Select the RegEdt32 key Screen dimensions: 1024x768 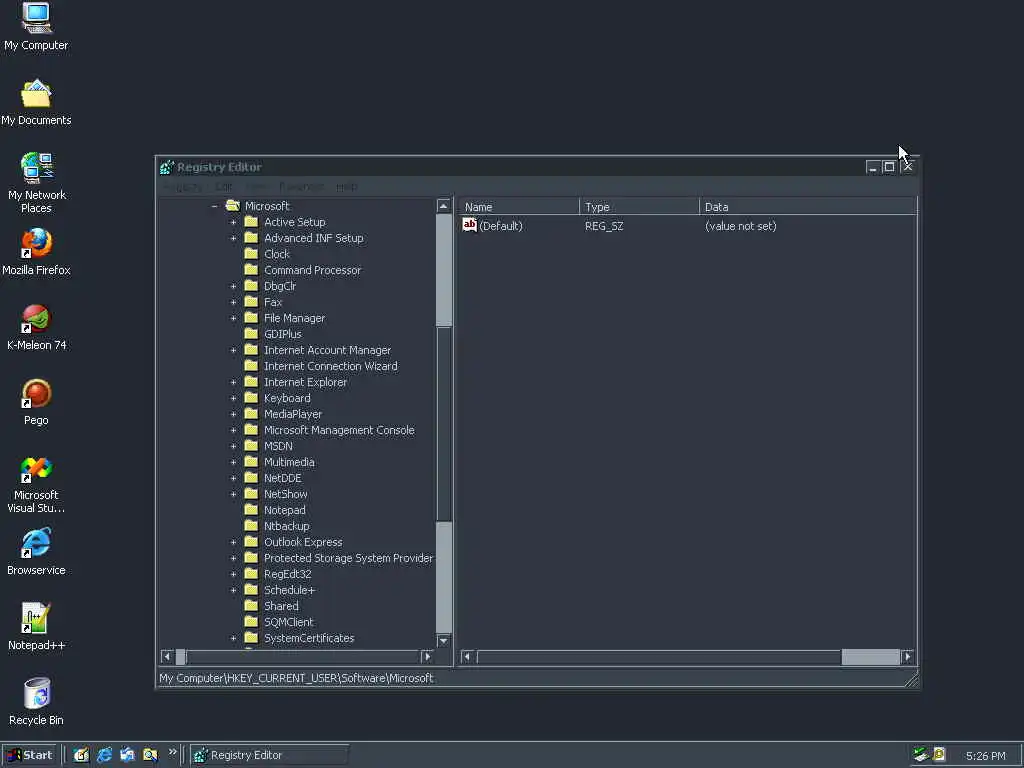(287, 574)
